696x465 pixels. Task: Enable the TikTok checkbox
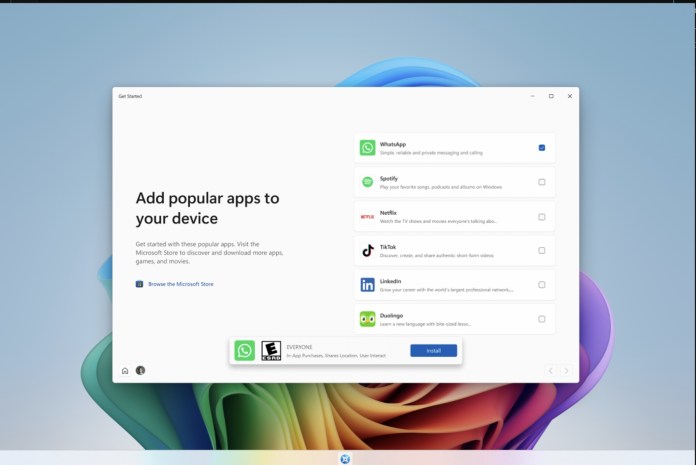542,251
